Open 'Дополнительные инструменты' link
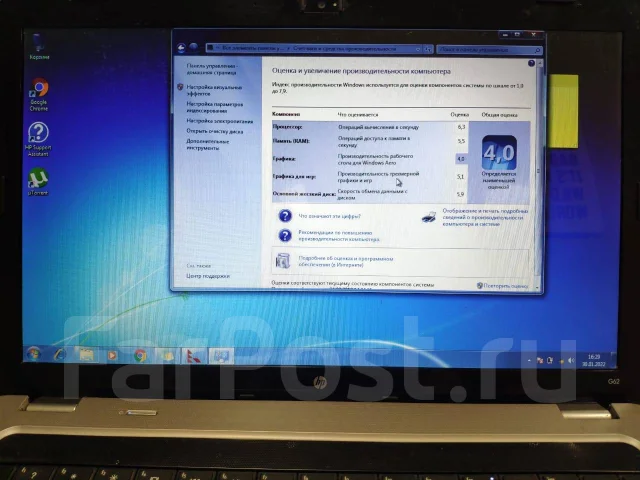Screen dimensions: 640x480 pos(208,144)
